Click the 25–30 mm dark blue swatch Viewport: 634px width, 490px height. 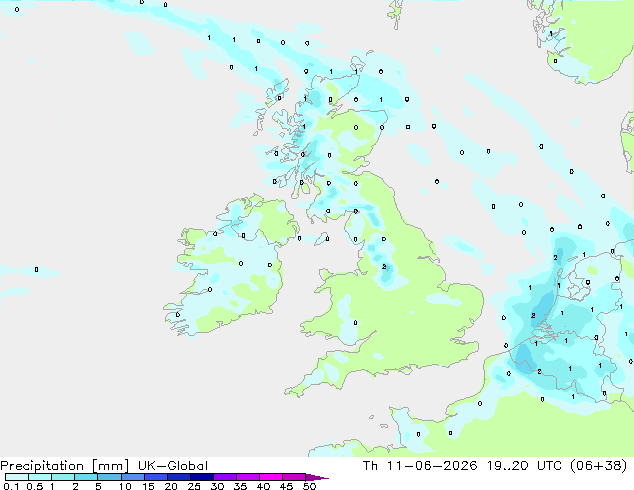(x=201, y=477)
